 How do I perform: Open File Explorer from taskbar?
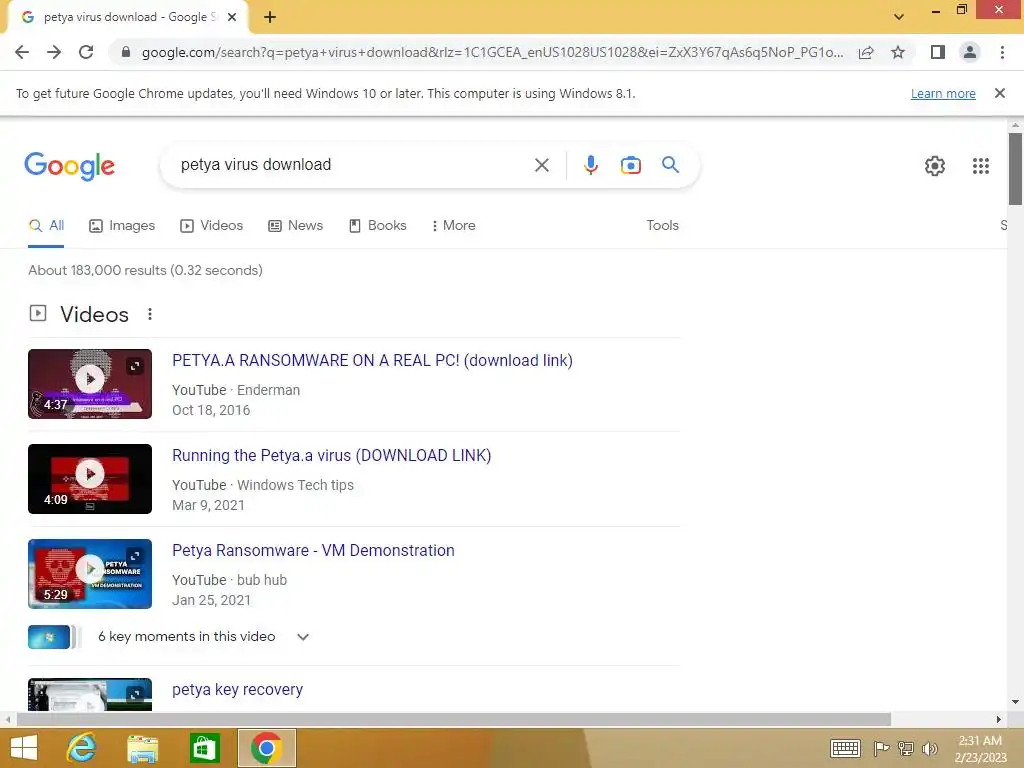coord(142,749)
